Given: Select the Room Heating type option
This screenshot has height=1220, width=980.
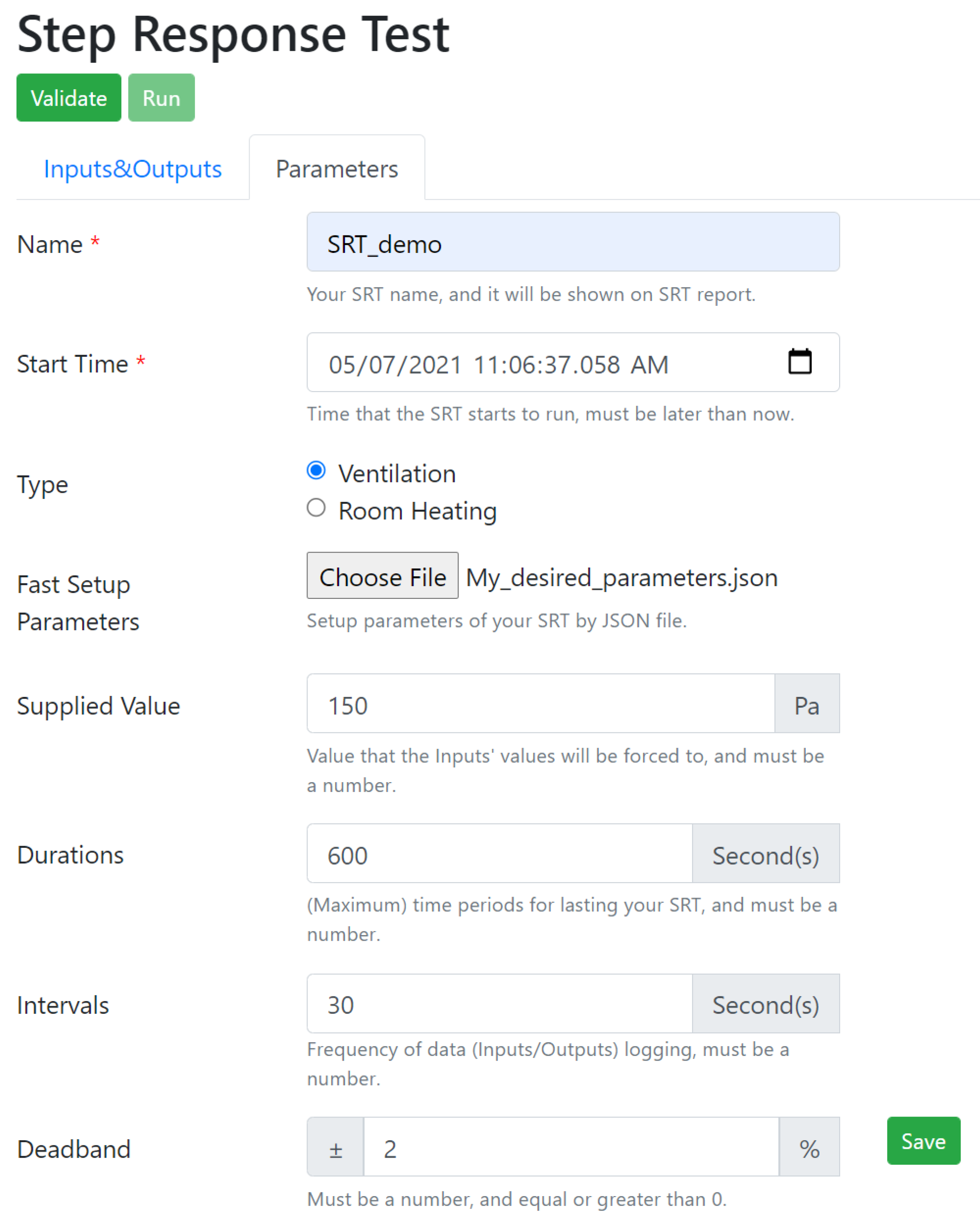Looking at the screenshot, I should coord(316,508).
